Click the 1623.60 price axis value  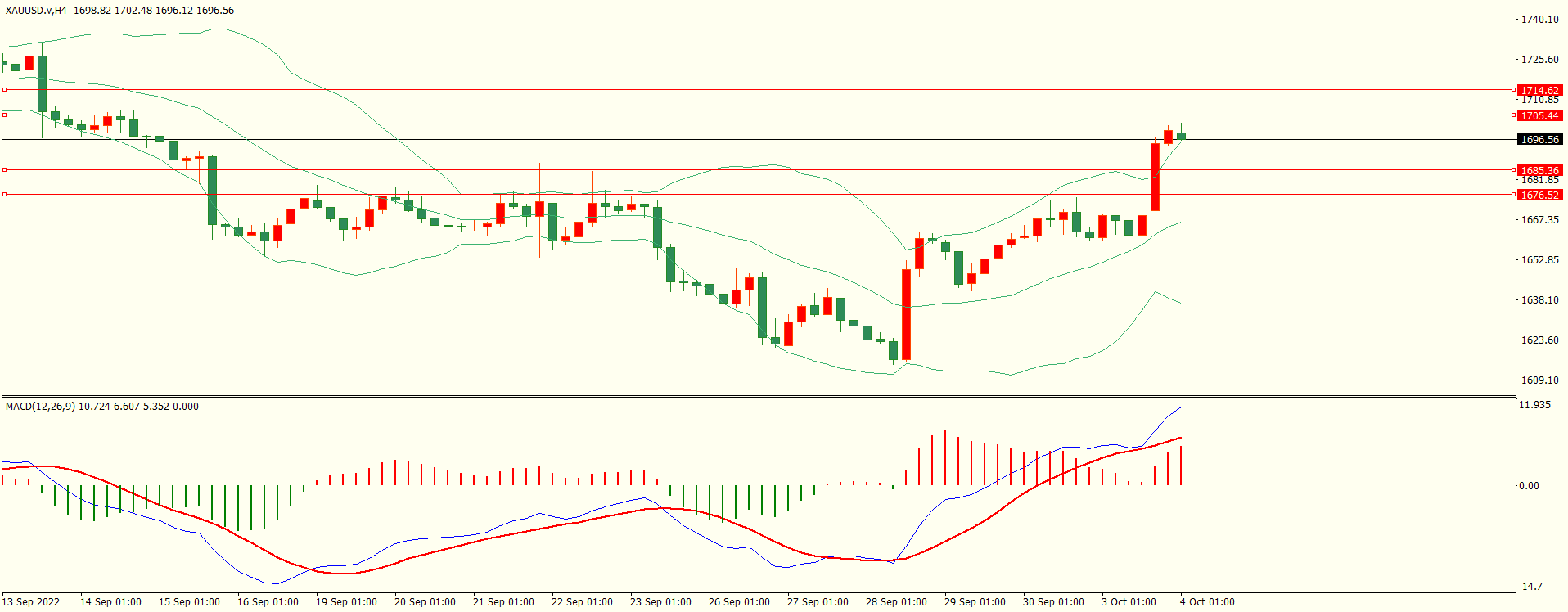[1539, 340]
